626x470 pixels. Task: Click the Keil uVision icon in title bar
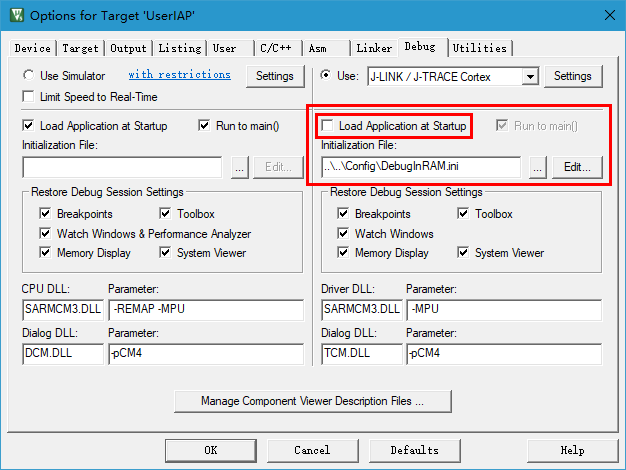click(x=17, y=16)
